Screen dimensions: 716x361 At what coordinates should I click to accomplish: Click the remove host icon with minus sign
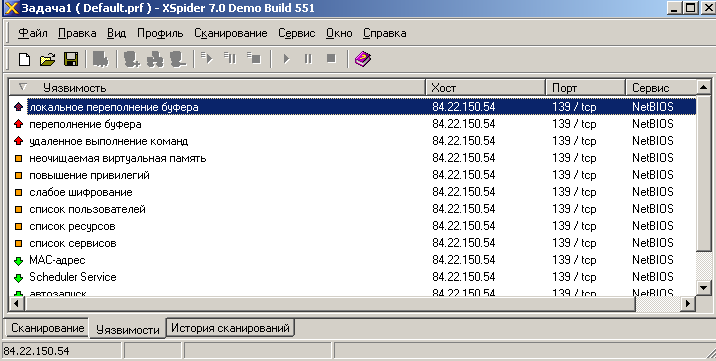[x=178, y=59]
